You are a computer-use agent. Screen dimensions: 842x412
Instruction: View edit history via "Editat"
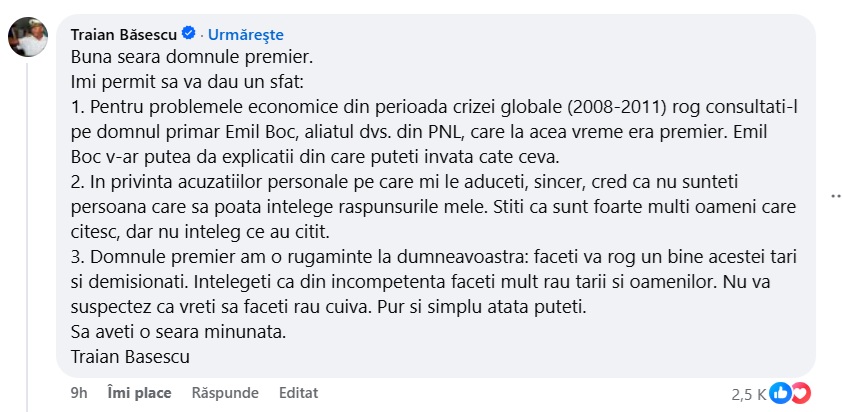coord(297,393)
